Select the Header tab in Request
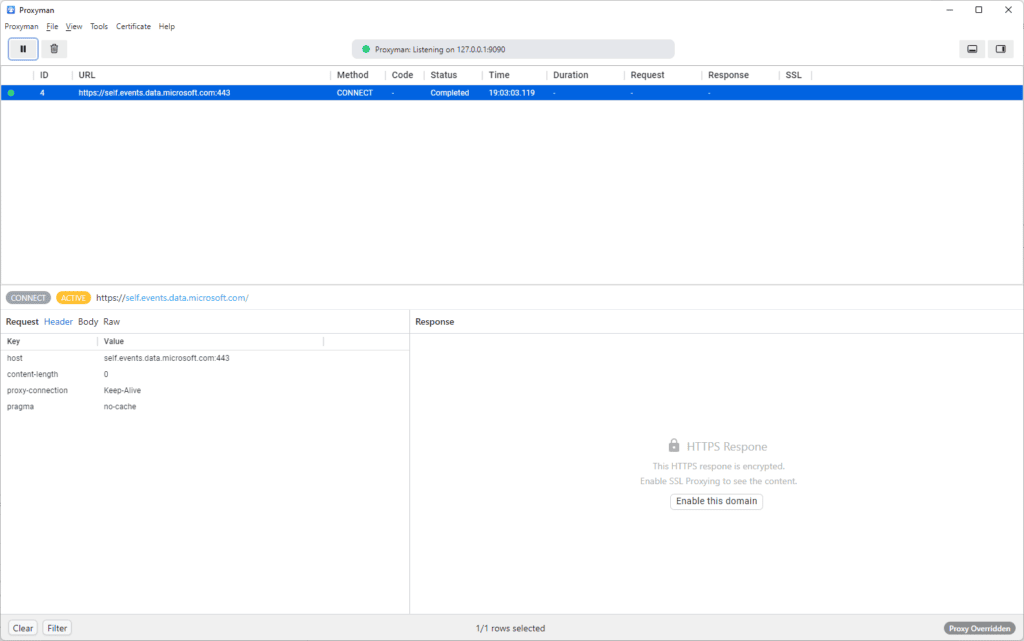Viewport: 1024px width, 641px height. click(58, 322)
